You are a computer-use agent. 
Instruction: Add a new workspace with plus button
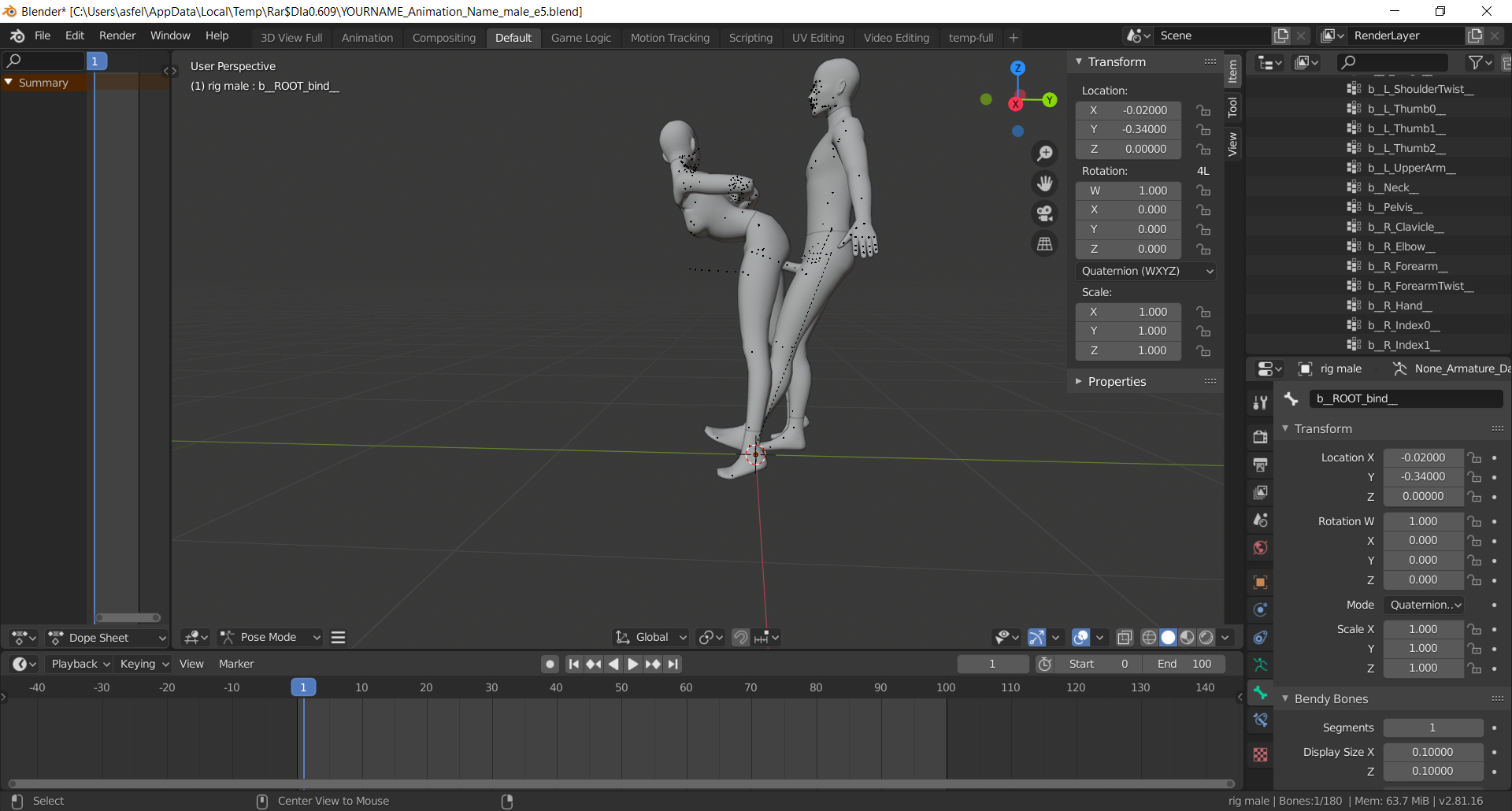pos(1014,38)
